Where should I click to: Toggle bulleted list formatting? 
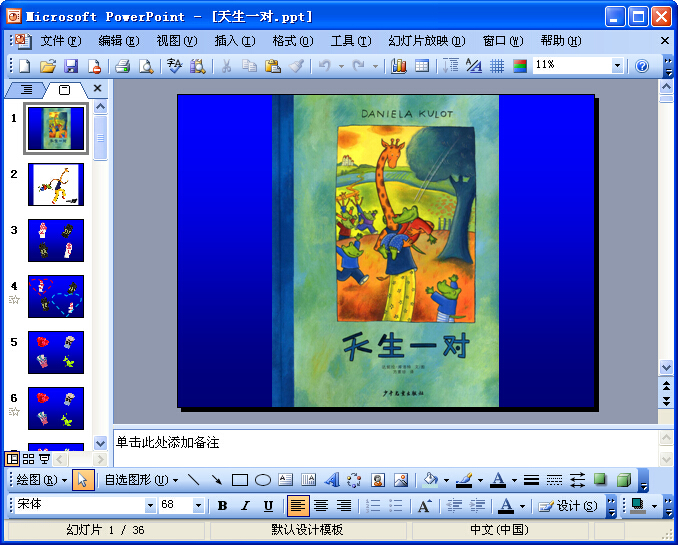tap(396, 506)
